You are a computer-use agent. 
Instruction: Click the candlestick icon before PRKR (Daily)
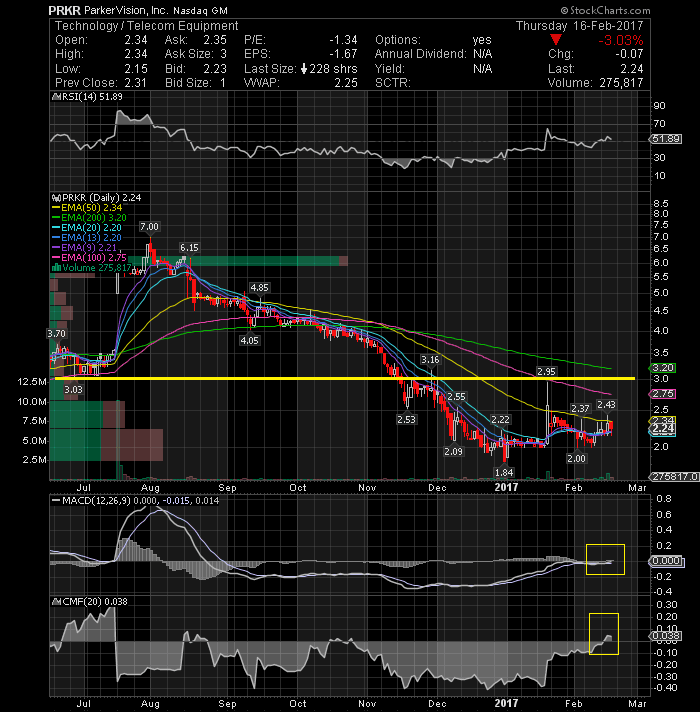pyautogui.click(x=56, y=198)
